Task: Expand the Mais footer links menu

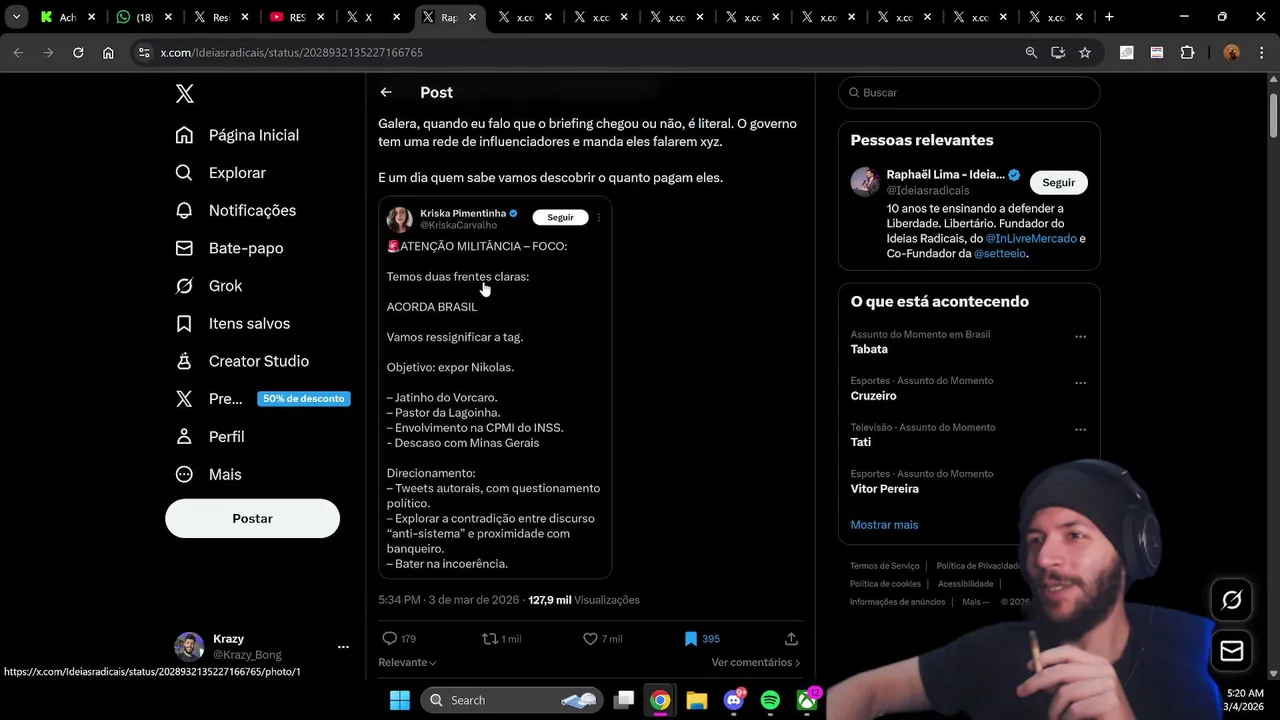Action: (975, 602)
